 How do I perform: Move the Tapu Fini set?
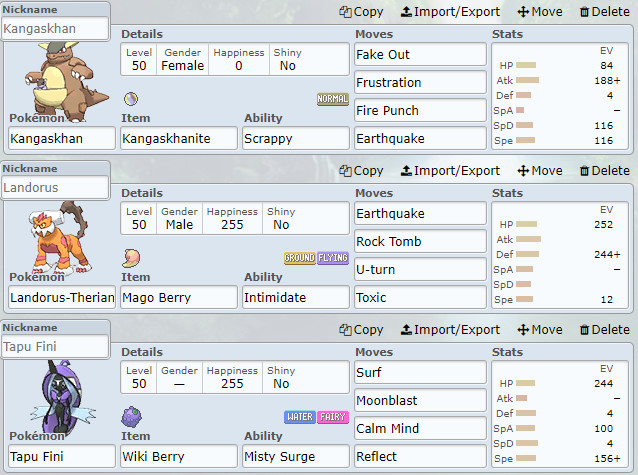pos(540,330)
